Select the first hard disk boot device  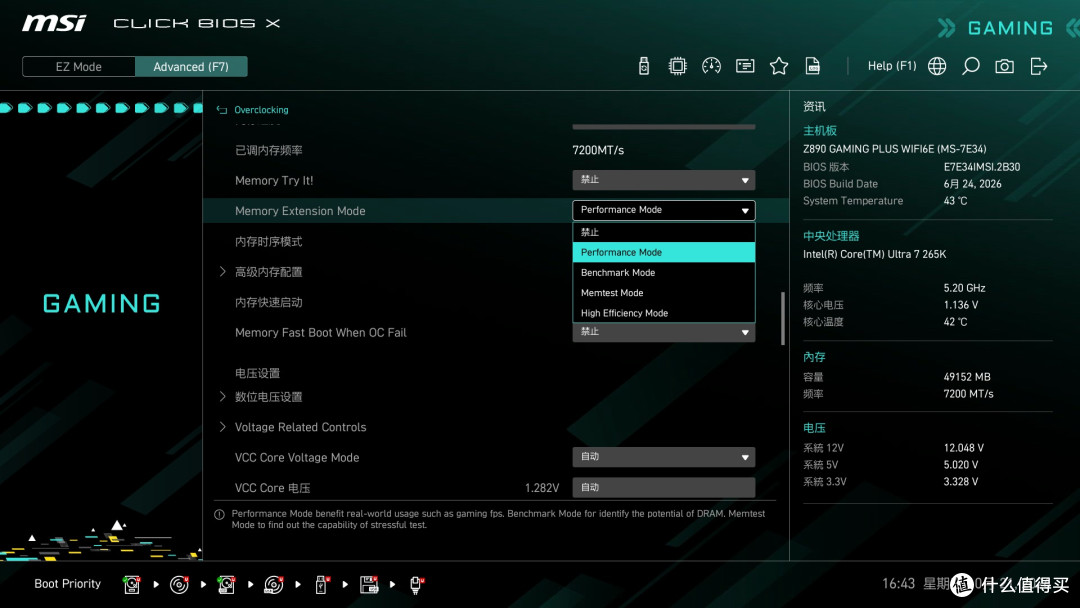pyautogui.click(x=132, y=585)
